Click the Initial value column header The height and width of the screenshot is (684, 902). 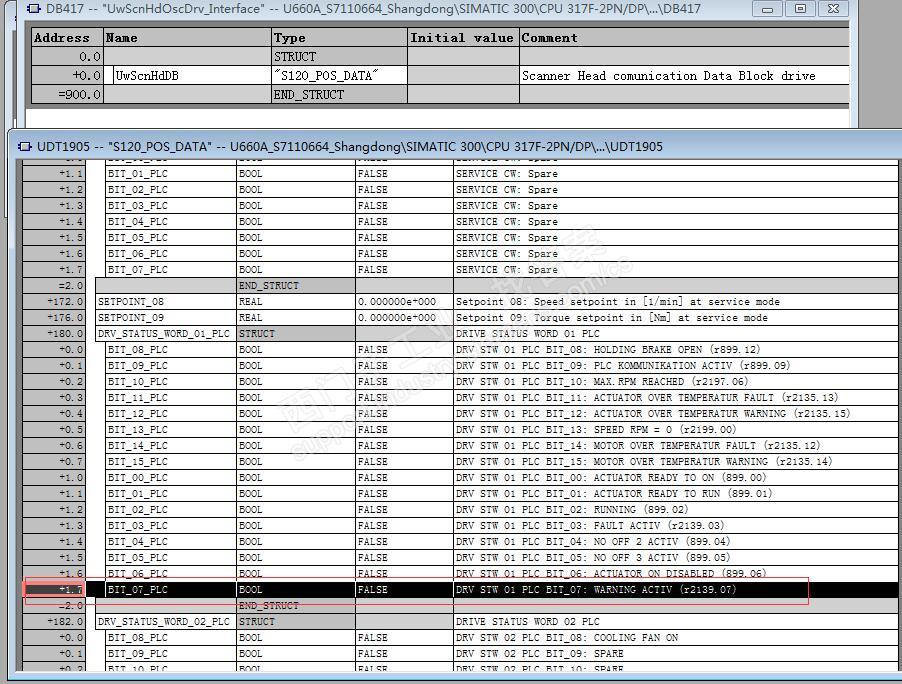click(x=463, y=37)
